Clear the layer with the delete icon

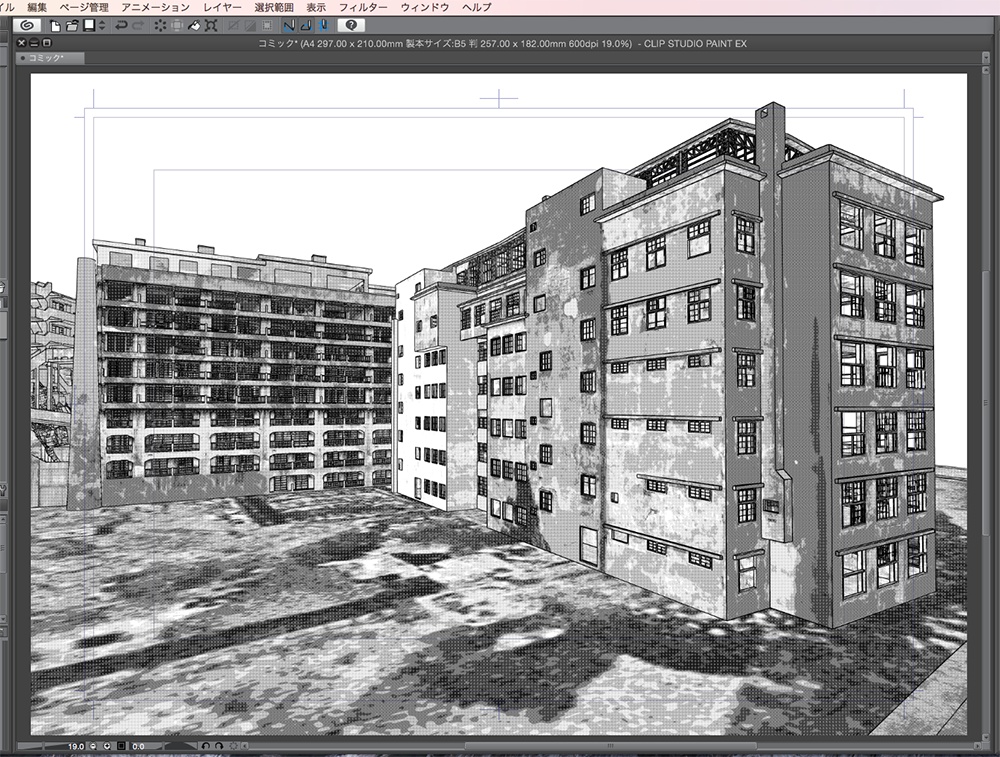160,26
